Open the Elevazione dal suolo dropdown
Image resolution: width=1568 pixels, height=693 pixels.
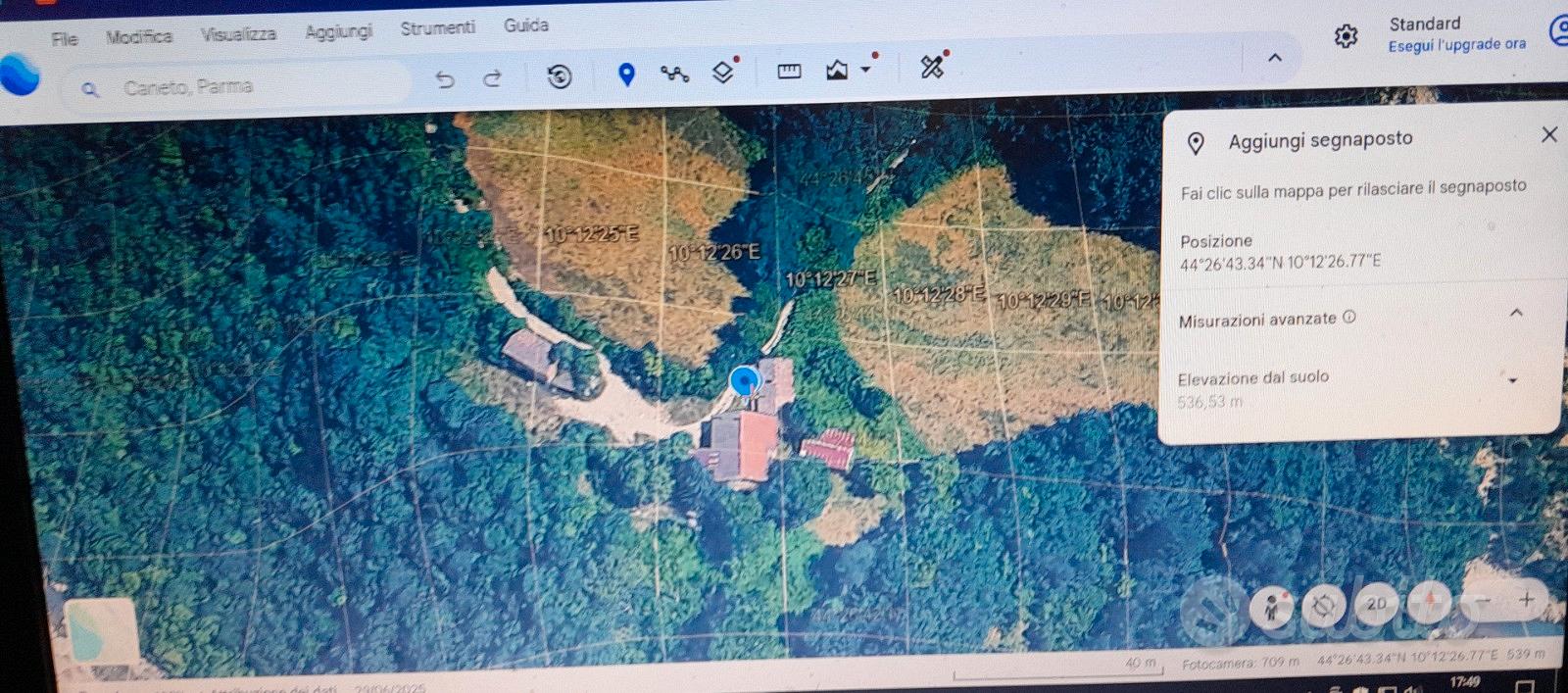[x=1513, y=380]
